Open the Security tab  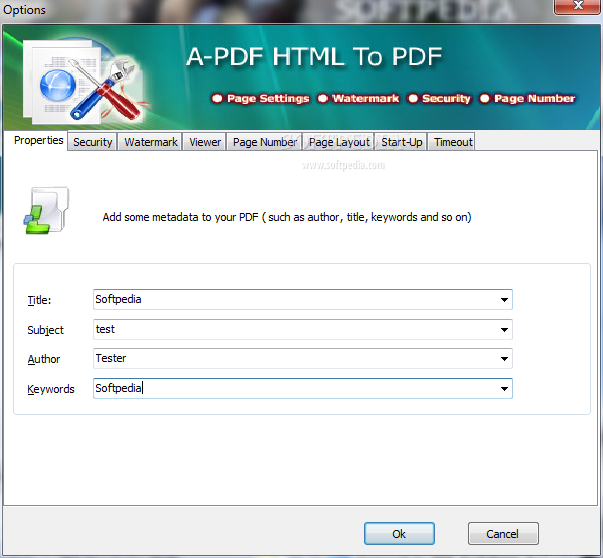tap(92, 142)
